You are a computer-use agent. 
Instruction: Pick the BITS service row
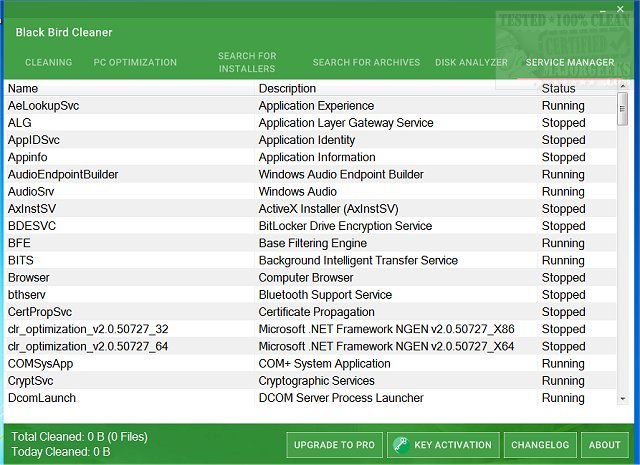310,260
